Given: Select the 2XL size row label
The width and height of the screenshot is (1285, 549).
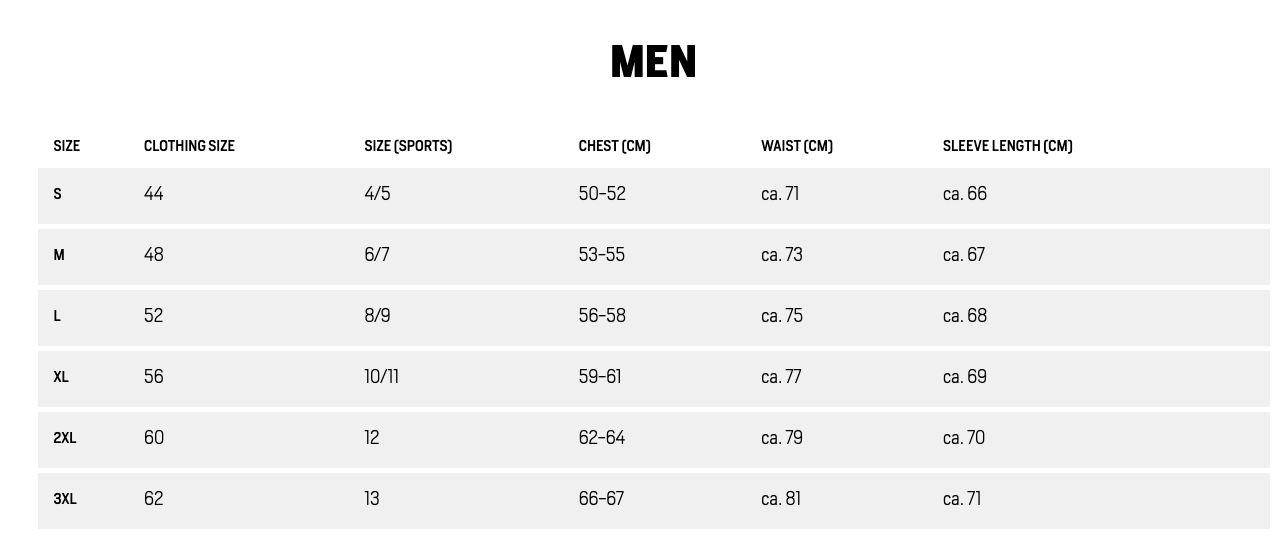Looking at the screenshot, I should [65, 438].
